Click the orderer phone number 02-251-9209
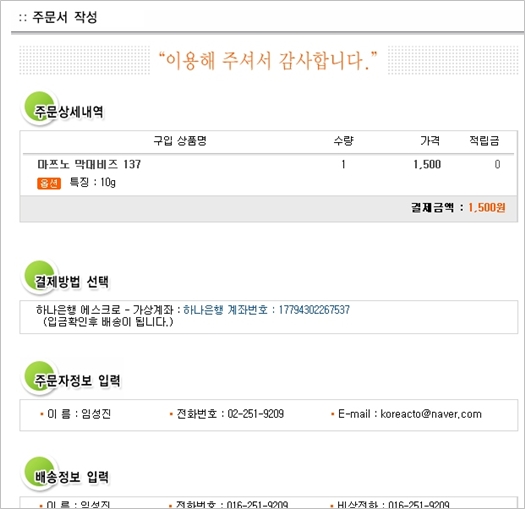The image size is (525, 509). [256, 414]
